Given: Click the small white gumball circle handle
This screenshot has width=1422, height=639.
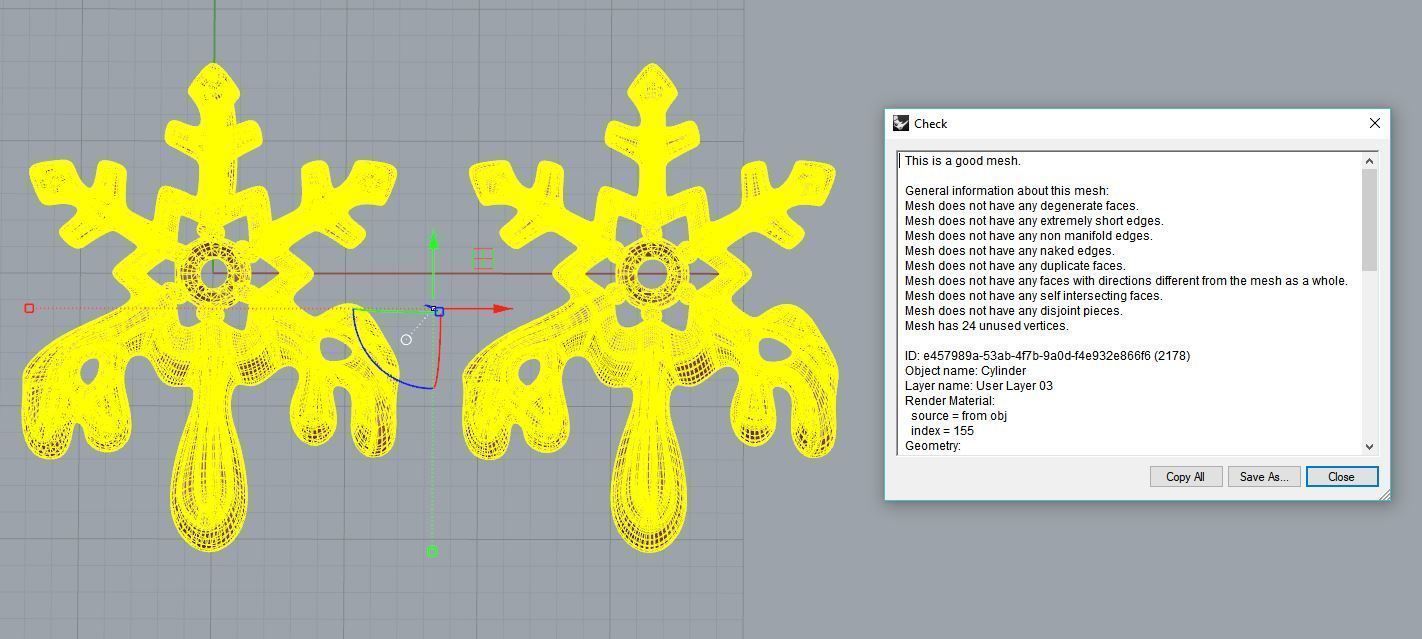Looking at the screenshot, I should (406, 340).
